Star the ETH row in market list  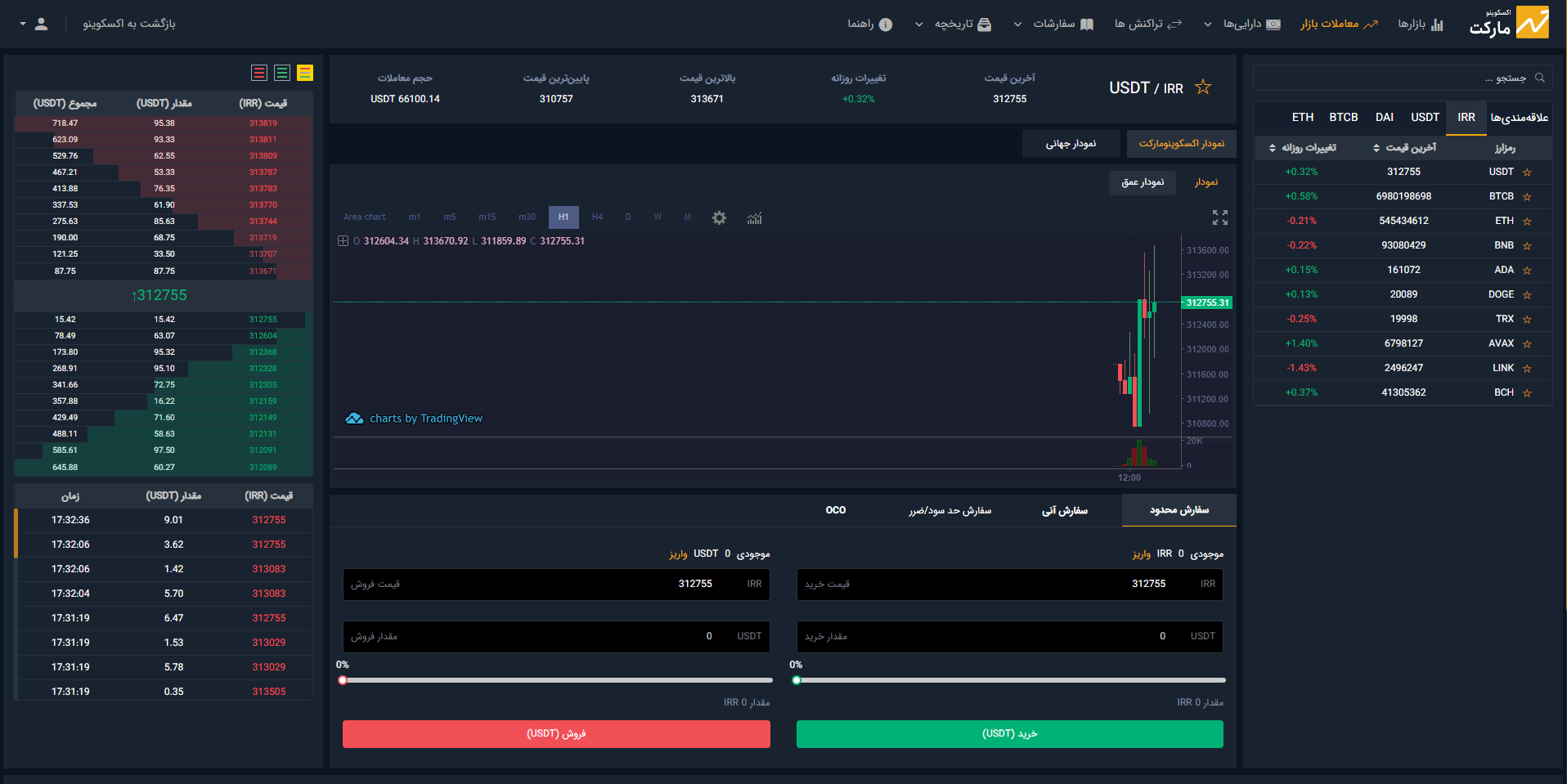pos(1527,222)
